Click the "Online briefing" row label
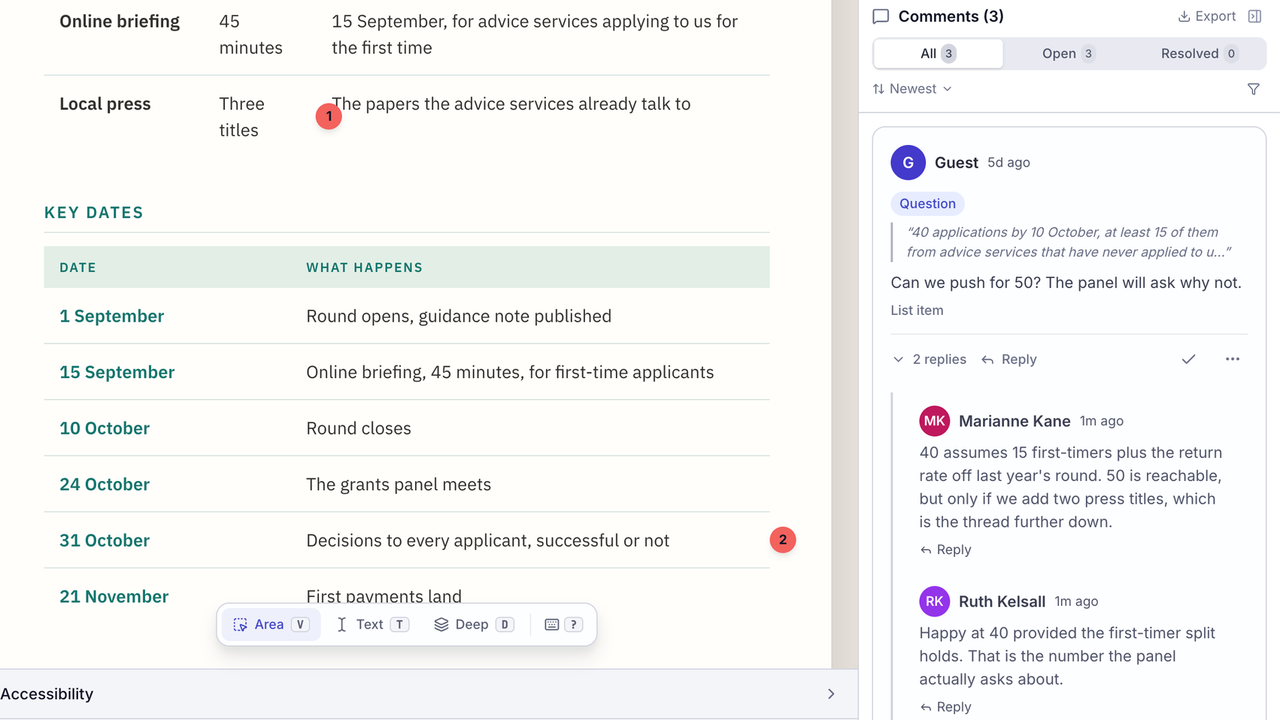Image resolution: width=1280 pixels, height=720 pixels. point(120,21)
